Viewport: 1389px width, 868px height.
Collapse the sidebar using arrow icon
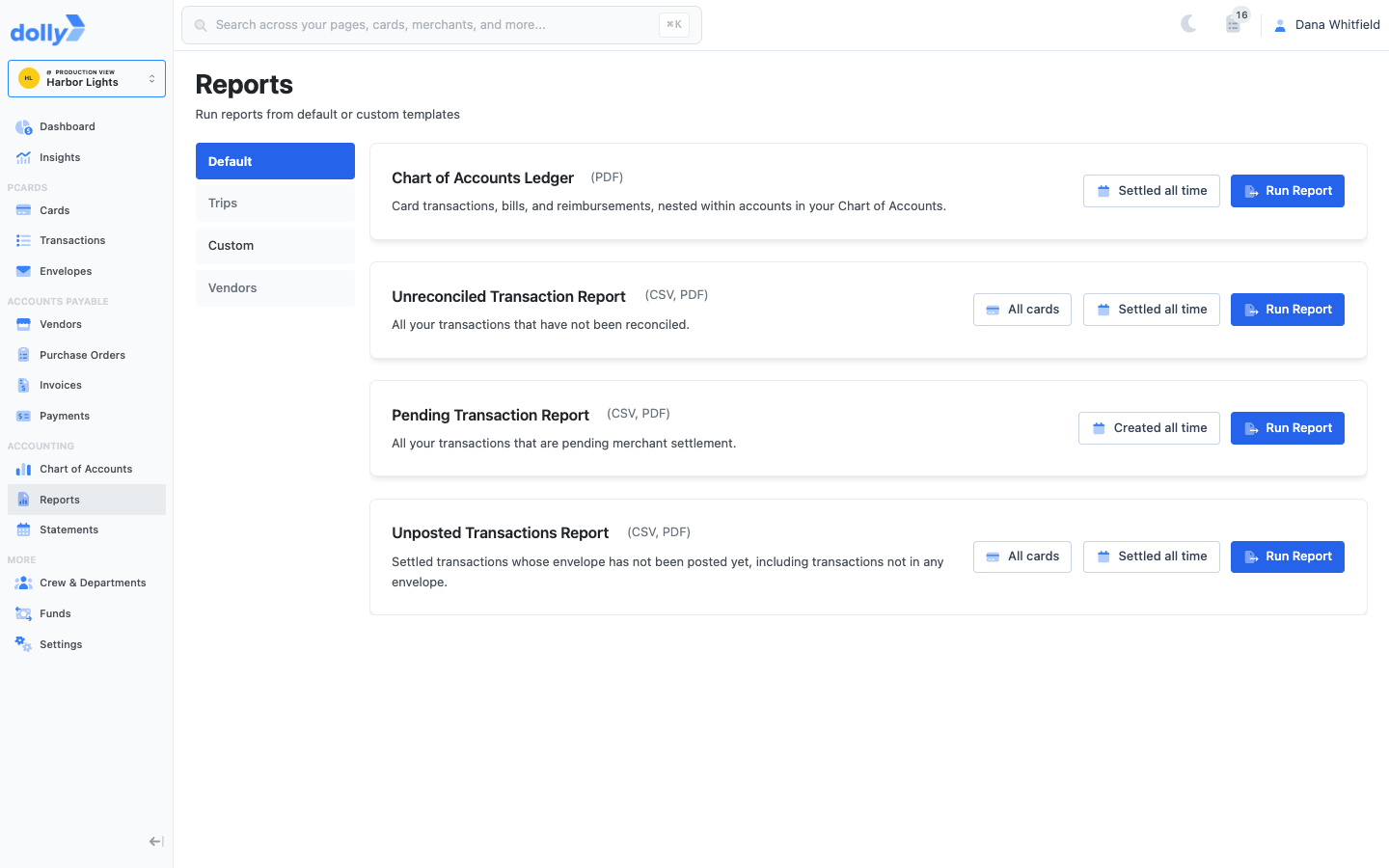(x=156, y=842)
